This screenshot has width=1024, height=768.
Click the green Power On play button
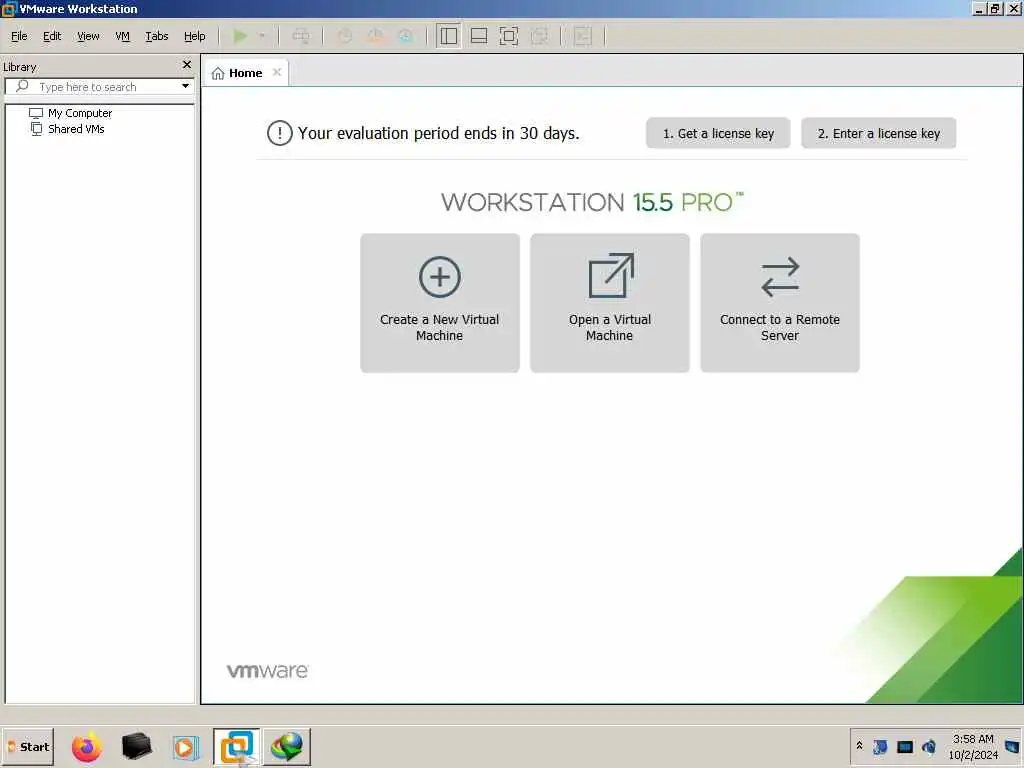[240, 36]
